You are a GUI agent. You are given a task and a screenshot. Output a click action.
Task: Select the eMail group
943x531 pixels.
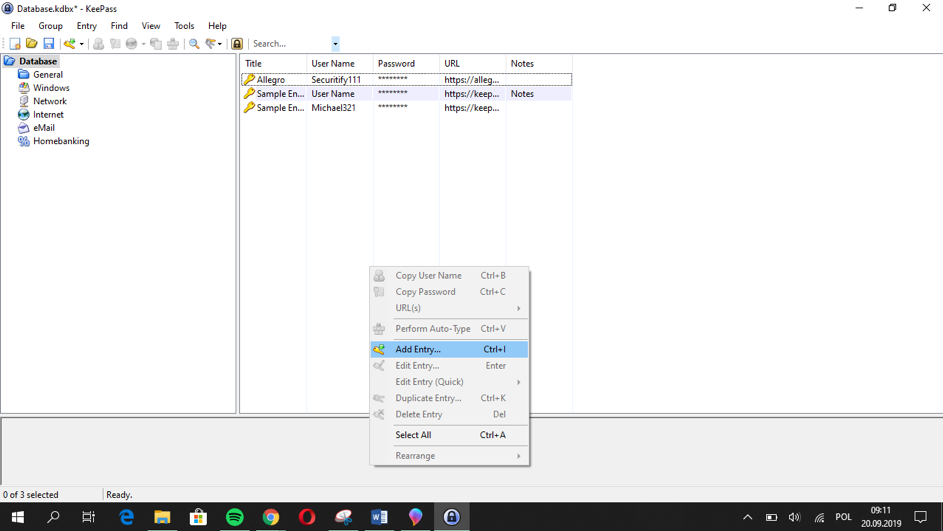44,127
